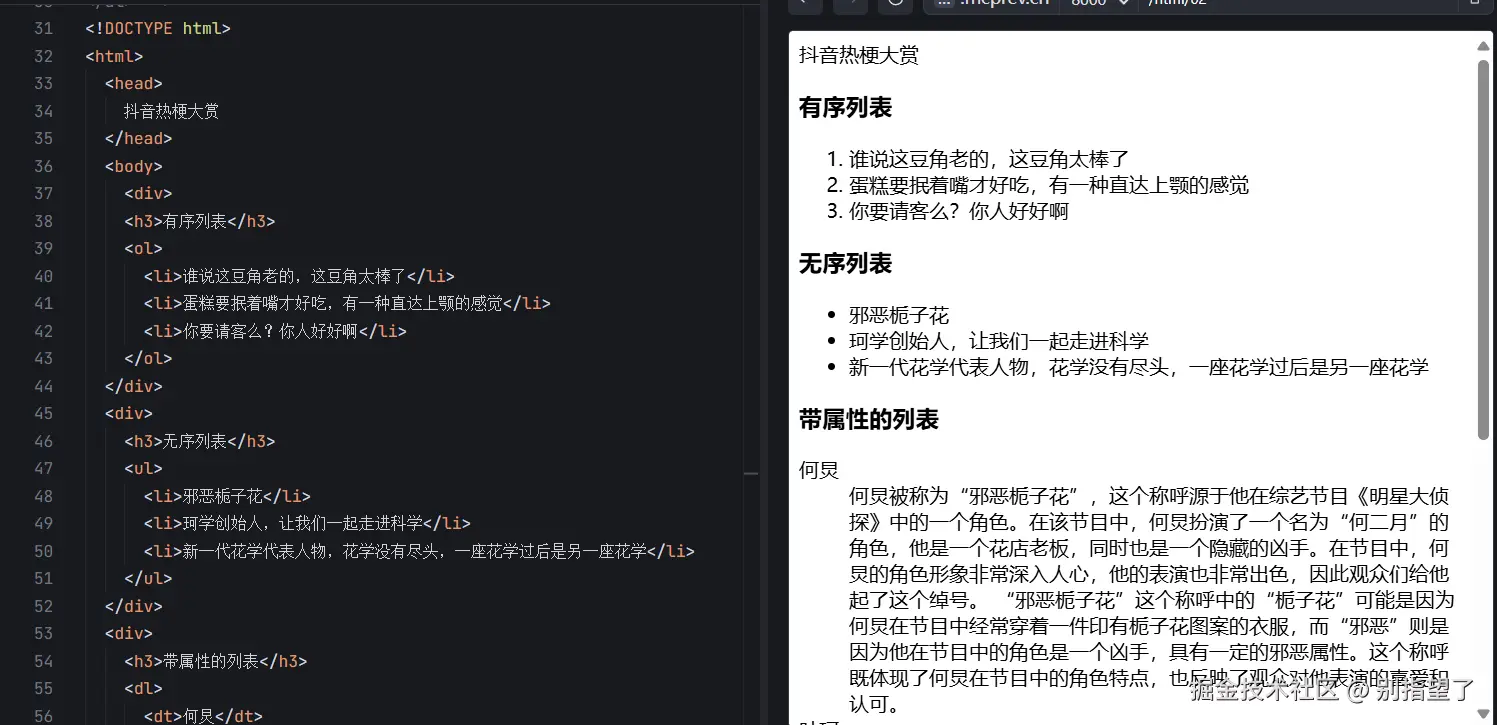
Task: Click the <li>邪恶栀子花</li> code line
Action: 227,496
